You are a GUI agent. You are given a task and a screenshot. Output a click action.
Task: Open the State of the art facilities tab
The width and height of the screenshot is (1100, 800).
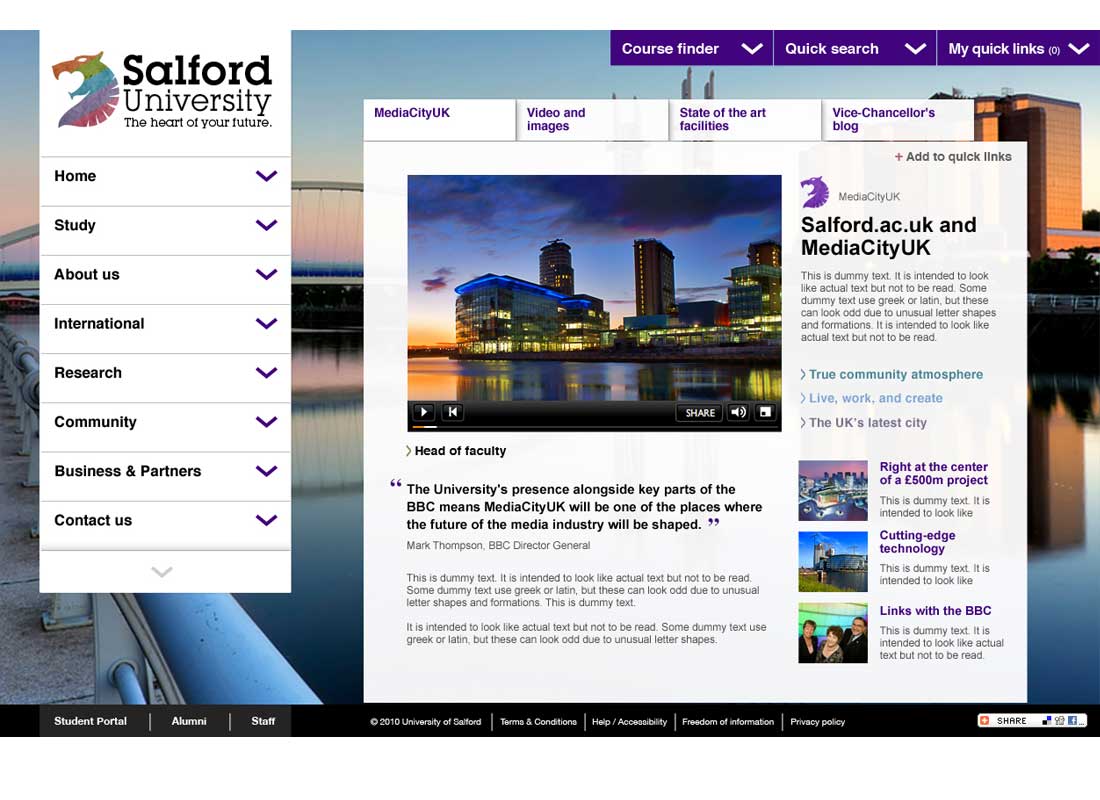pos(745,120)
